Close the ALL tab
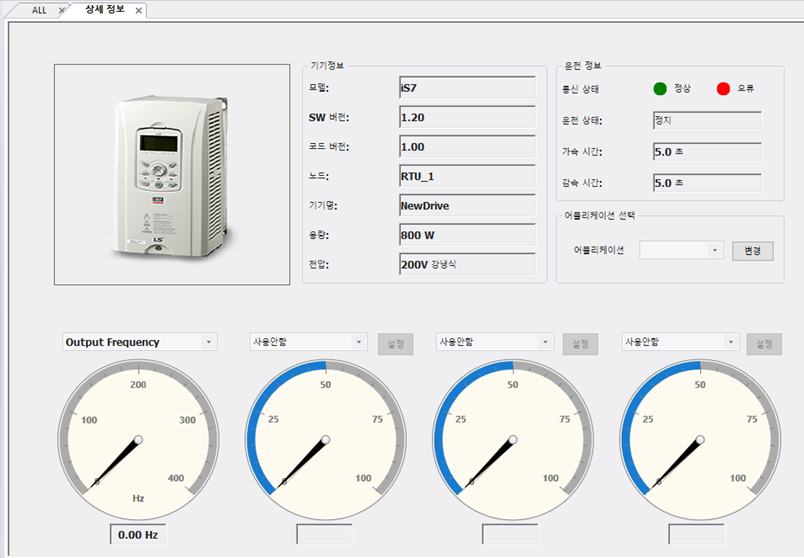This screenshot has width=804, height=558. point(62,10)
